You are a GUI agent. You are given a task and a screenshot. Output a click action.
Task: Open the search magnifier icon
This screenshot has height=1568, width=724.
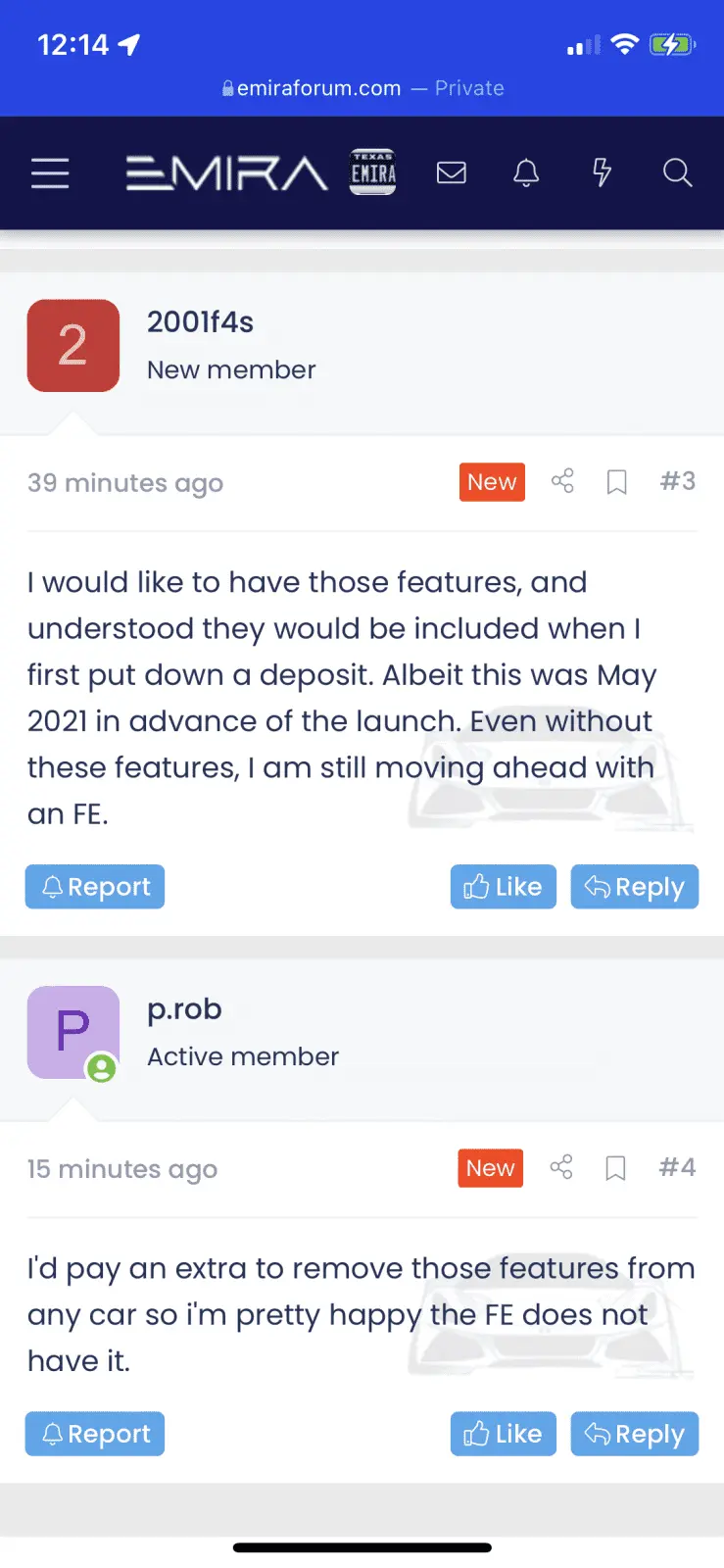(677, 173)
